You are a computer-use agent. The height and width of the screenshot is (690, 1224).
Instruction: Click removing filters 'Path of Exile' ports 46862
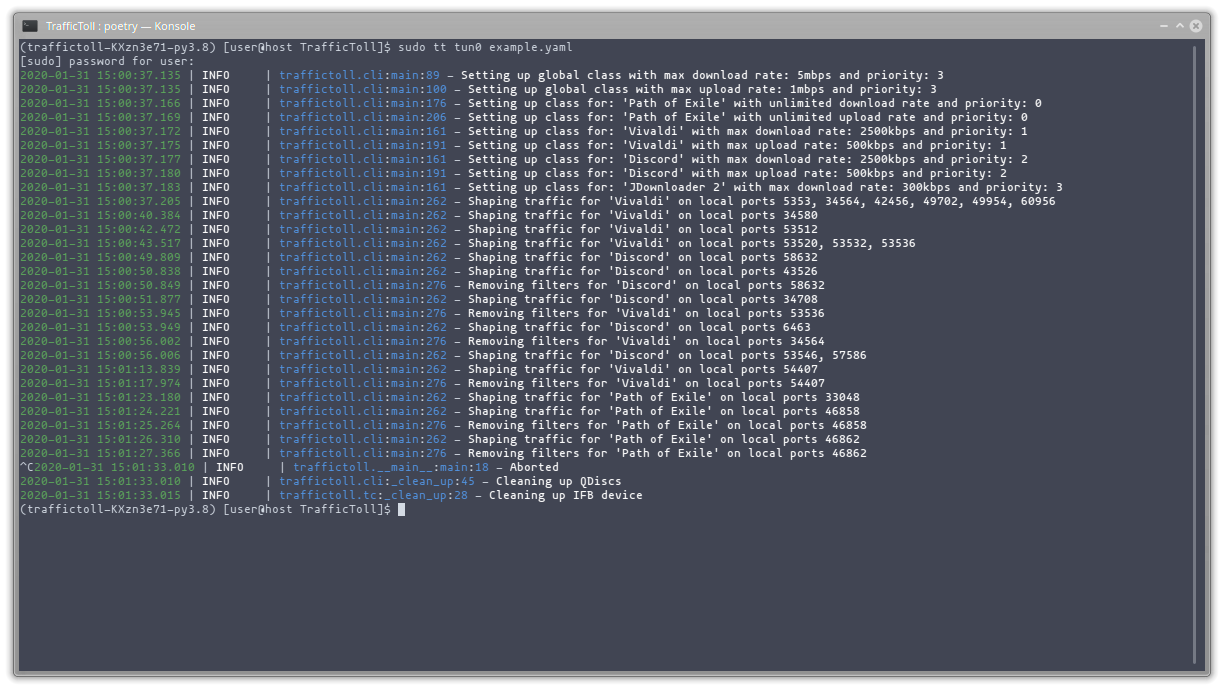(443, 453)
